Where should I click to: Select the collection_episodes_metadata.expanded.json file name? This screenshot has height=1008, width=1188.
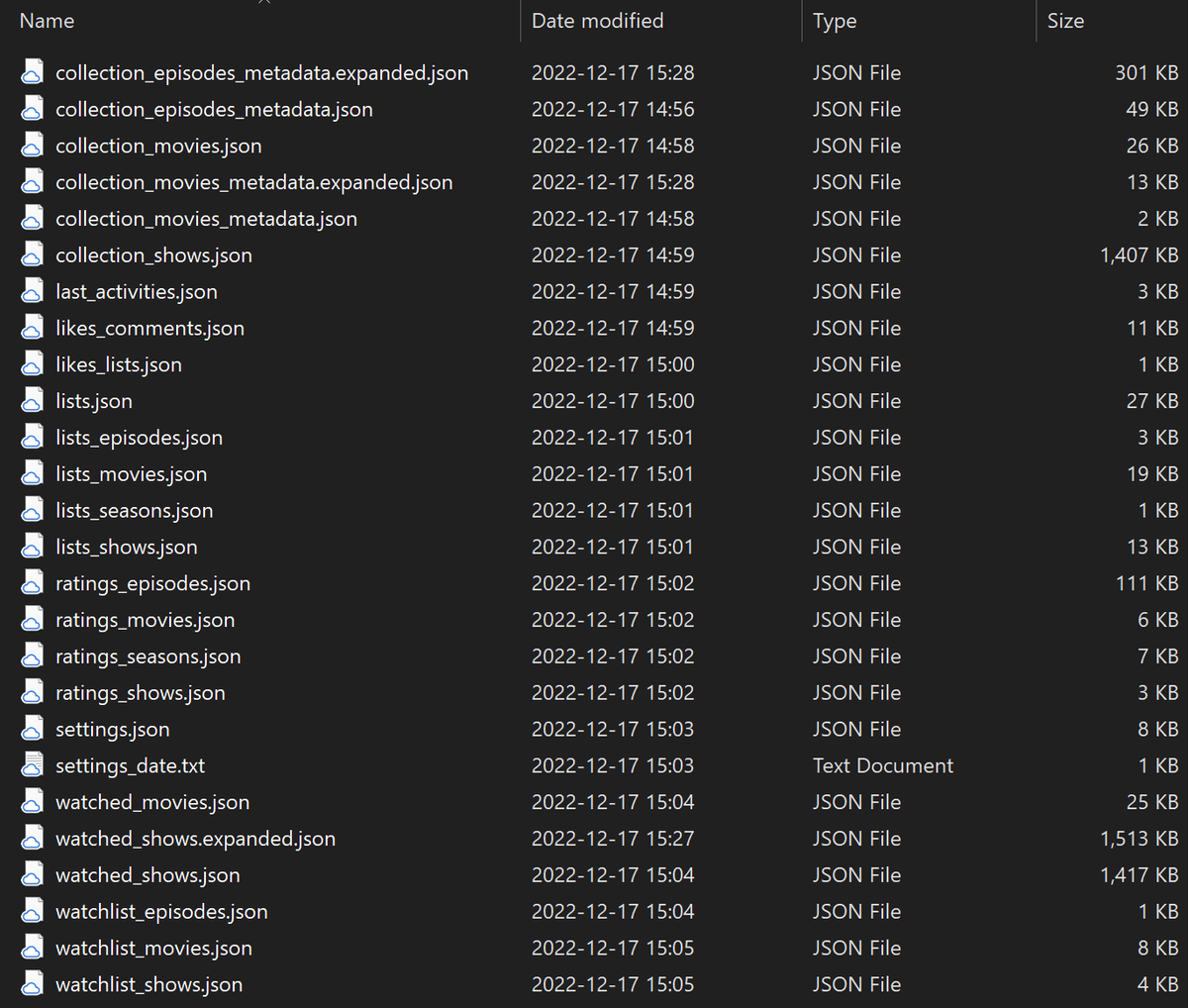261,73
